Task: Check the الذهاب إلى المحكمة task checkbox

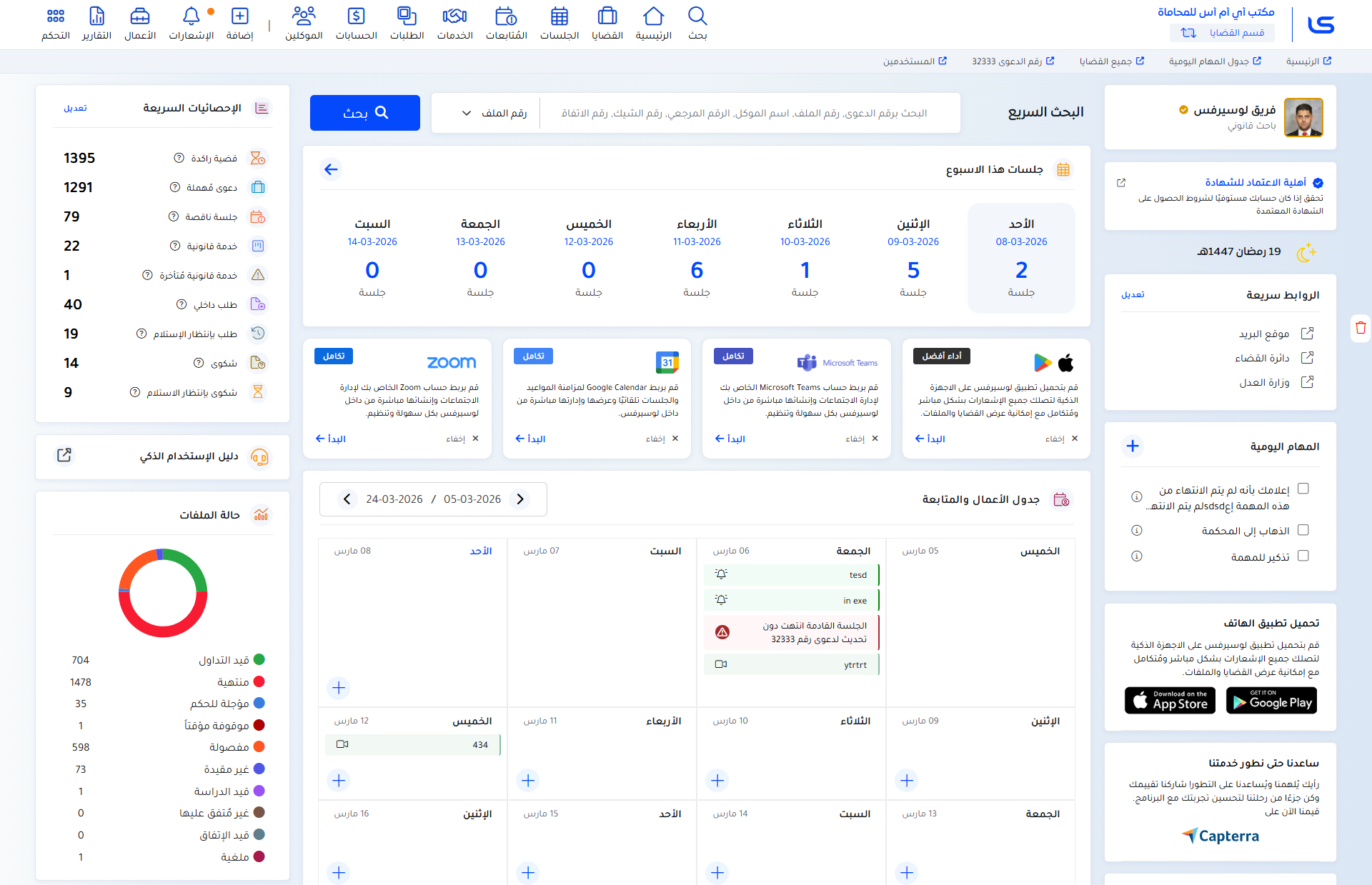Action: tap(1303, 530)
